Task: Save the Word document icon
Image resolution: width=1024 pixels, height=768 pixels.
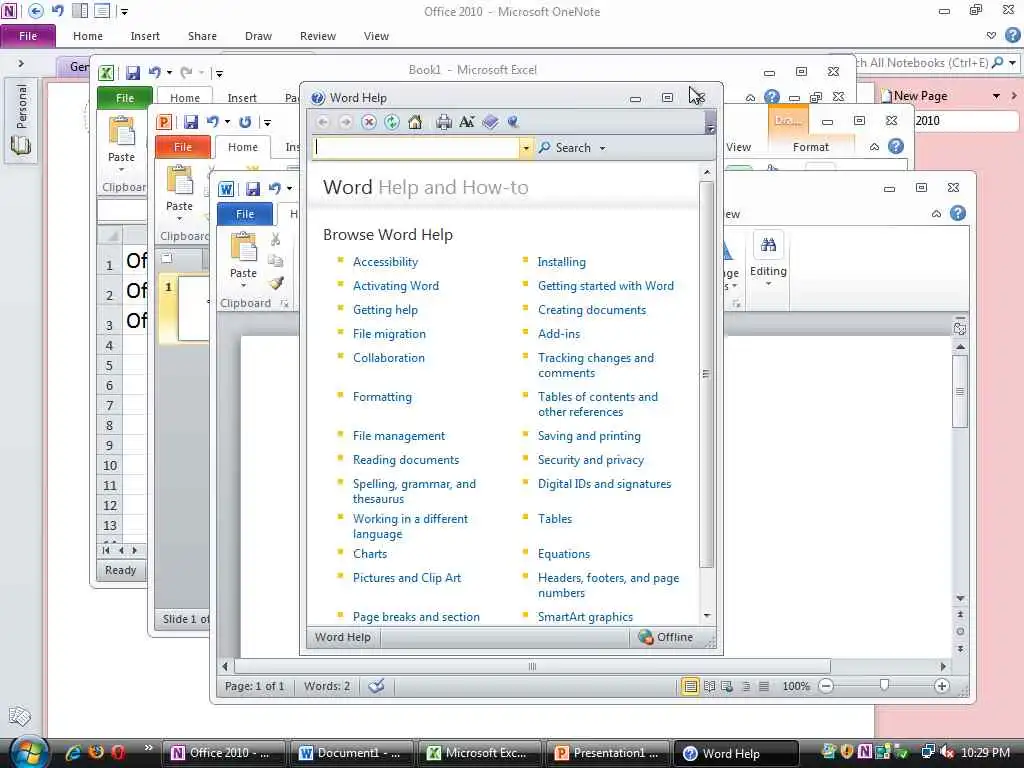Action: click(x=253, y=189)
